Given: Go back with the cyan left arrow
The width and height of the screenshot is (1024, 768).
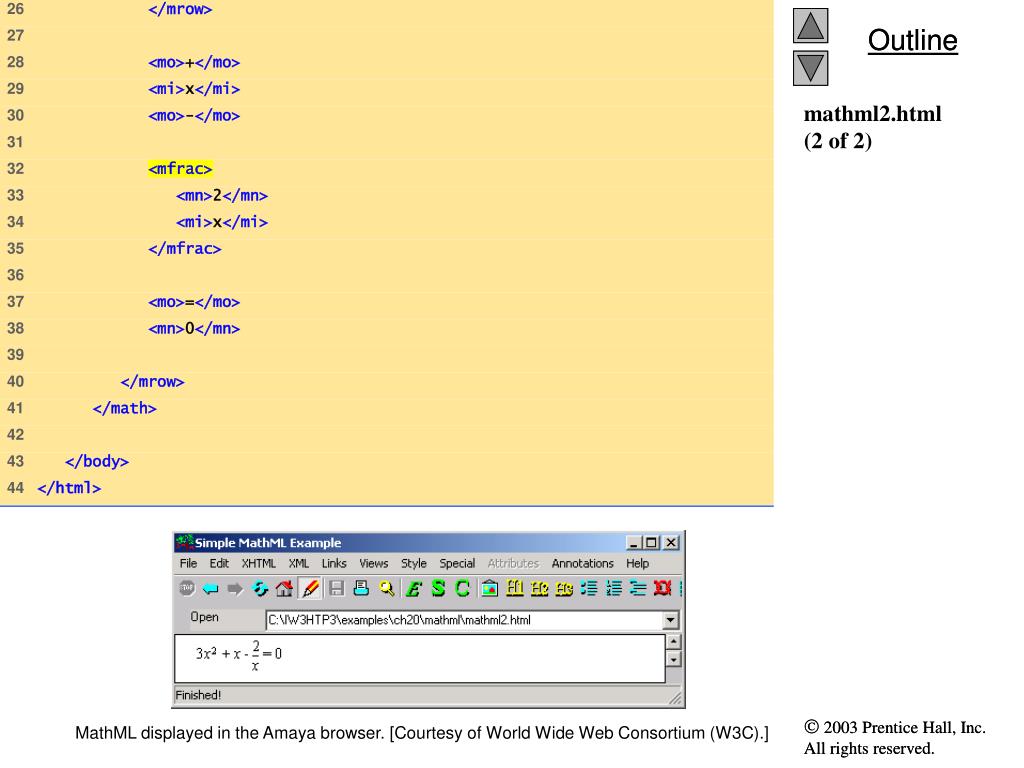Looking at the screenshot, I should coord(210,588).
